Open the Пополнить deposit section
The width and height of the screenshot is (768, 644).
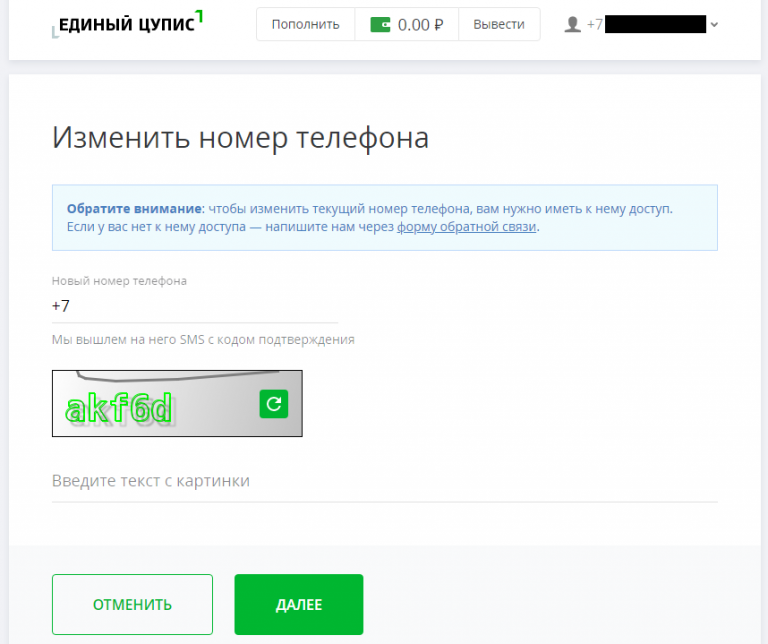click(305, 25)
